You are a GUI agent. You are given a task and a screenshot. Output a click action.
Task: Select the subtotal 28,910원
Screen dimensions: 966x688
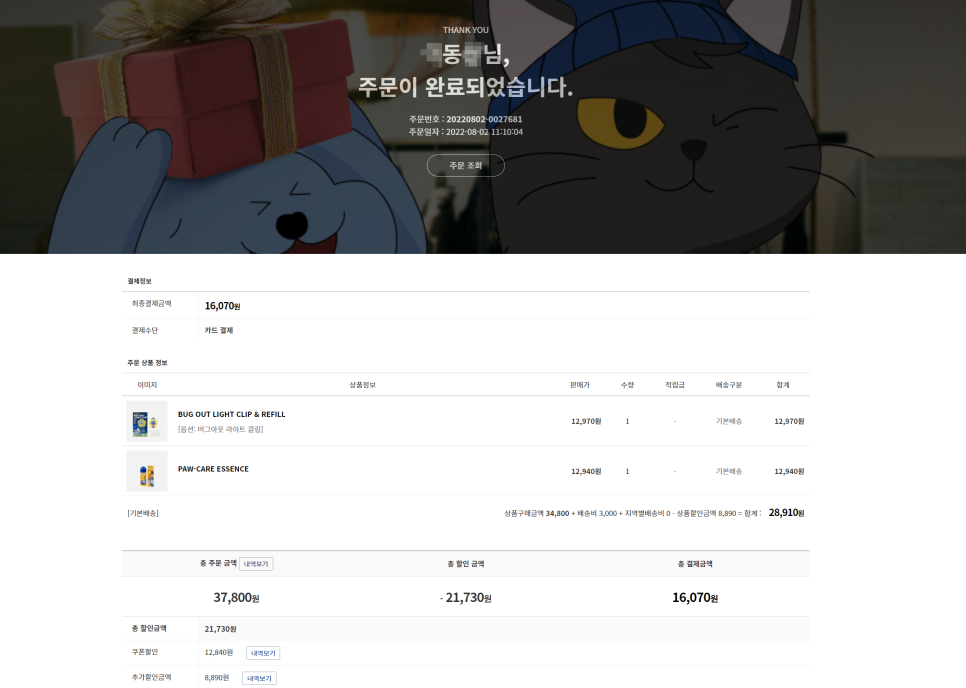point(787,512)
